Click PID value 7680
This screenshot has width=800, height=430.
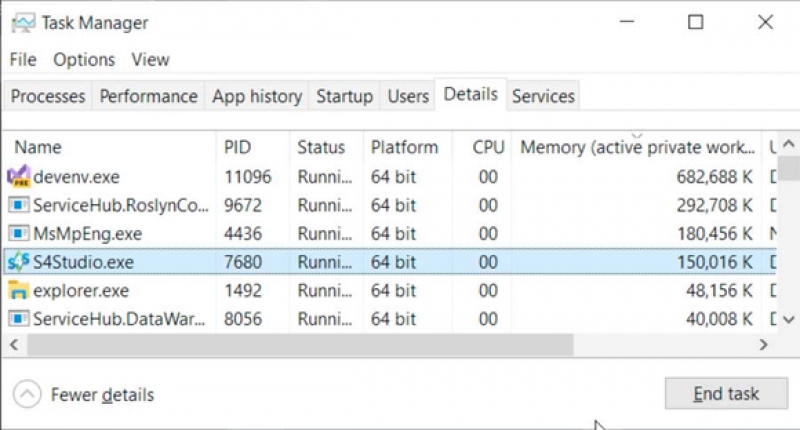[x=243, y=262]
